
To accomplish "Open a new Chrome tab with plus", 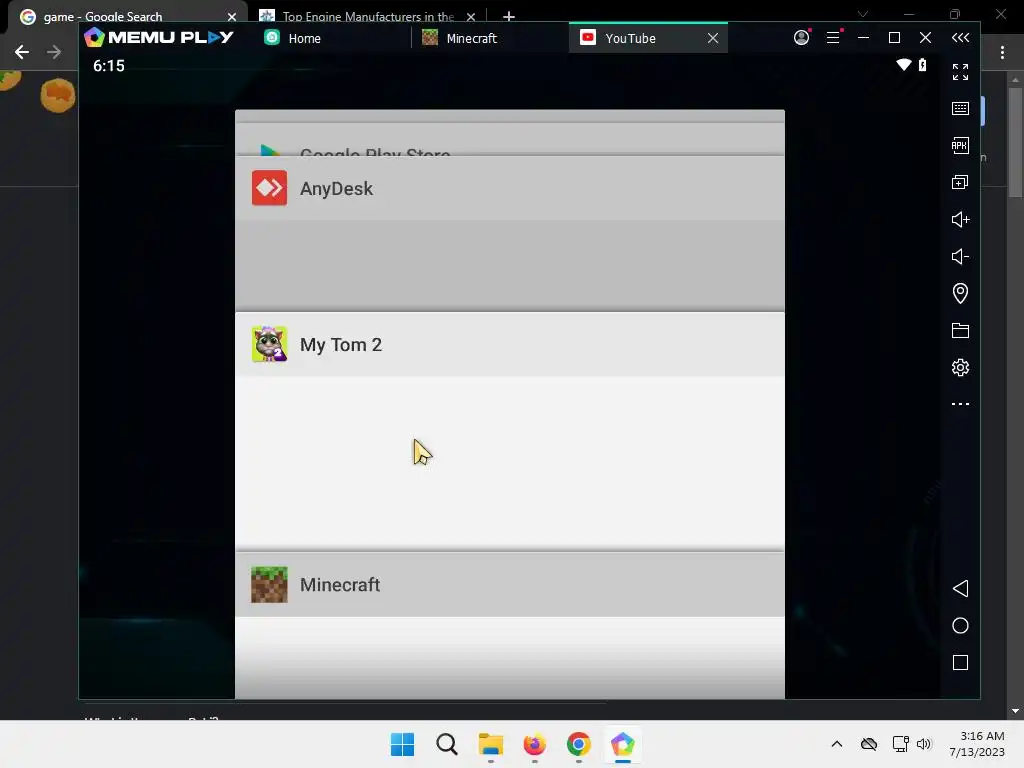I will coord(509,16).
